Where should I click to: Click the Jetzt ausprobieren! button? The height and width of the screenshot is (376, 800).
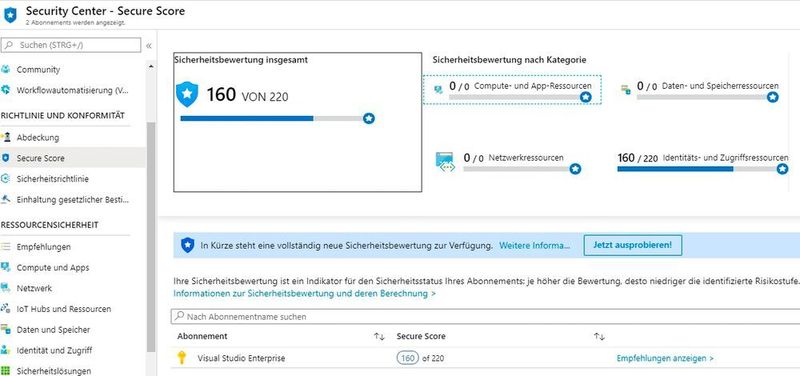633,245
